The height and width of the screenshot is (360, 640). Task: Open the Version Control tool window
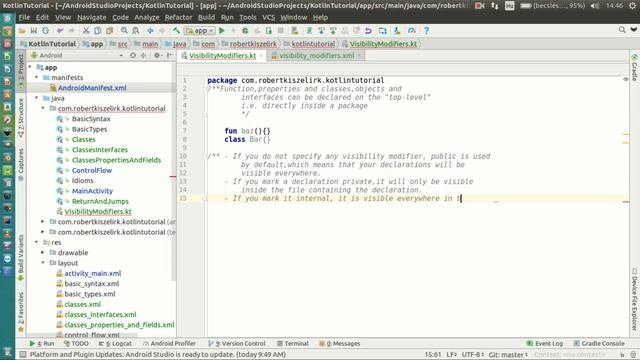237,344
